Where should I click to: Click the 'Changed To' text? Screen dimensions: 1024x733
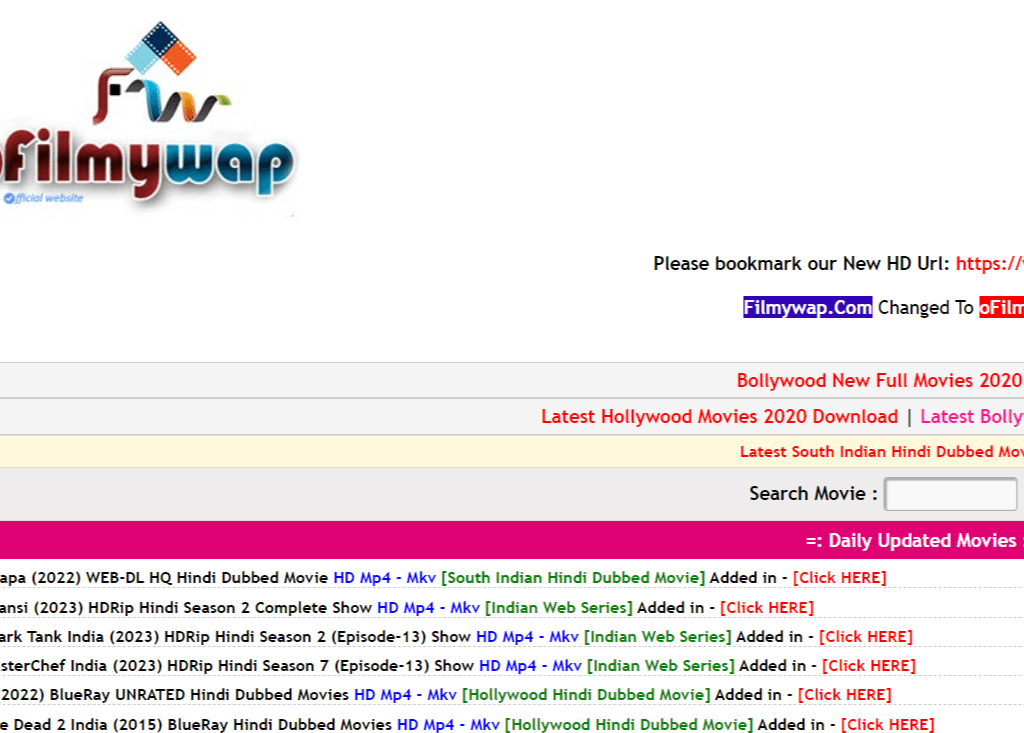click(925, 307)
